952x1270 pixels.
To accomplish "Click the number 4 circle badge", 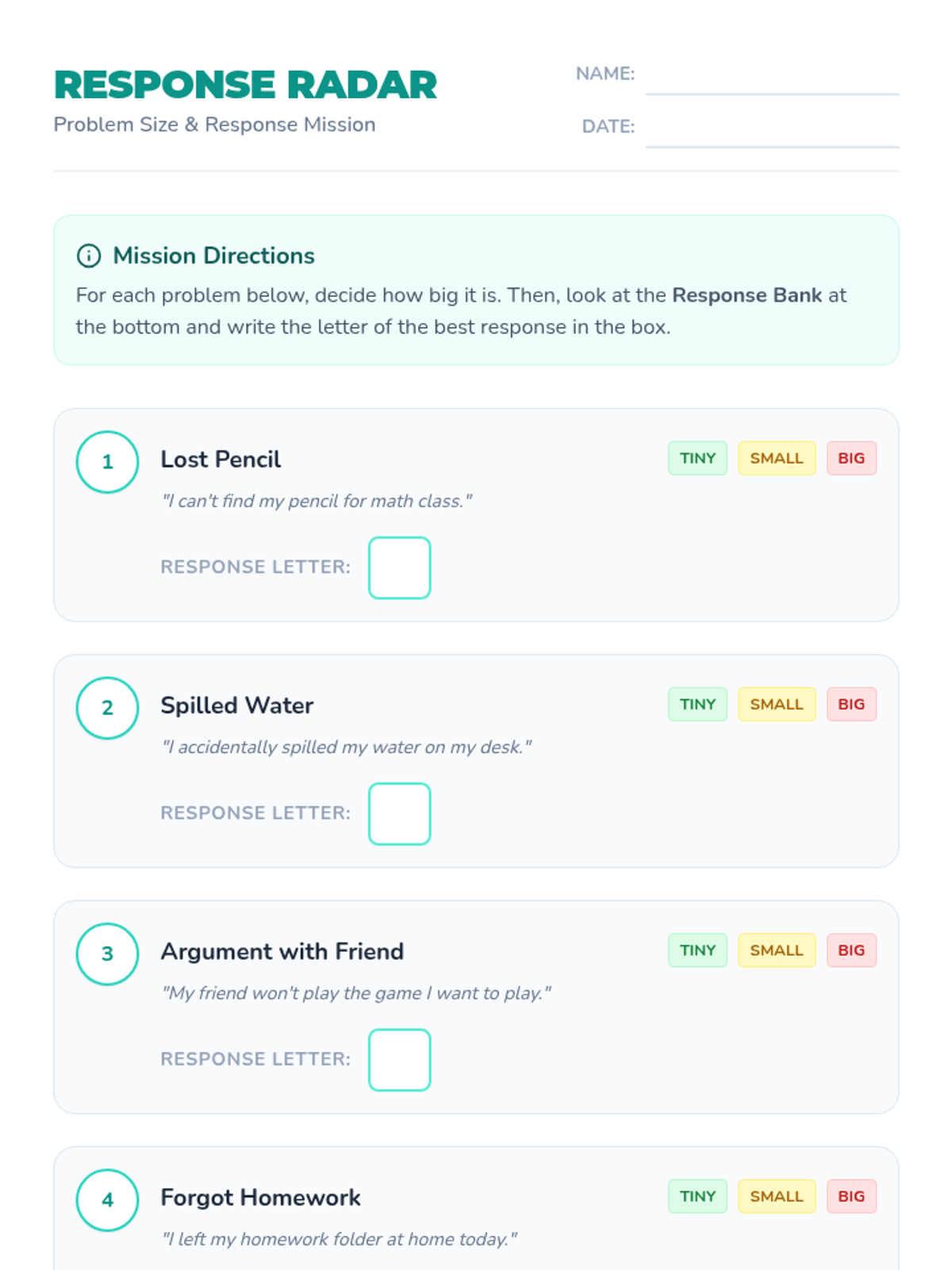I will coord(107,1200).
